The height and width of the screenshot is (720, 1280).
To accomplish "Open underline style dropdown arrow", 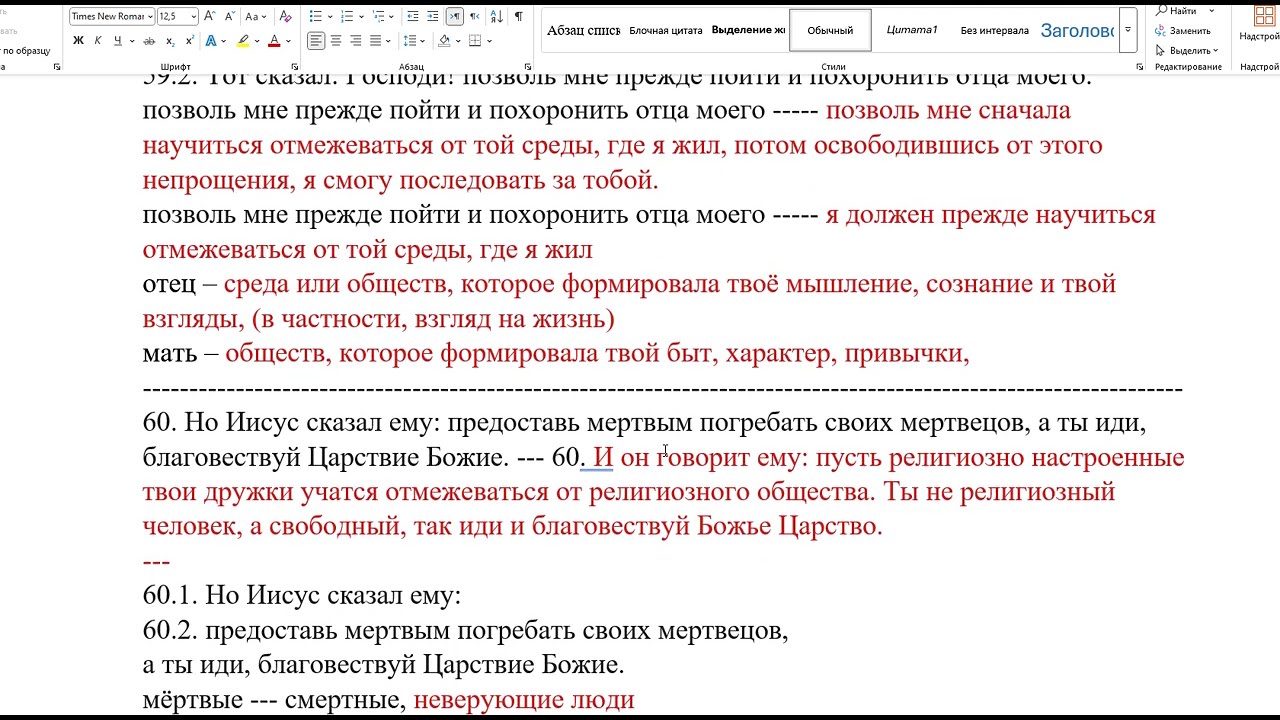I will [x=131, y=41].
